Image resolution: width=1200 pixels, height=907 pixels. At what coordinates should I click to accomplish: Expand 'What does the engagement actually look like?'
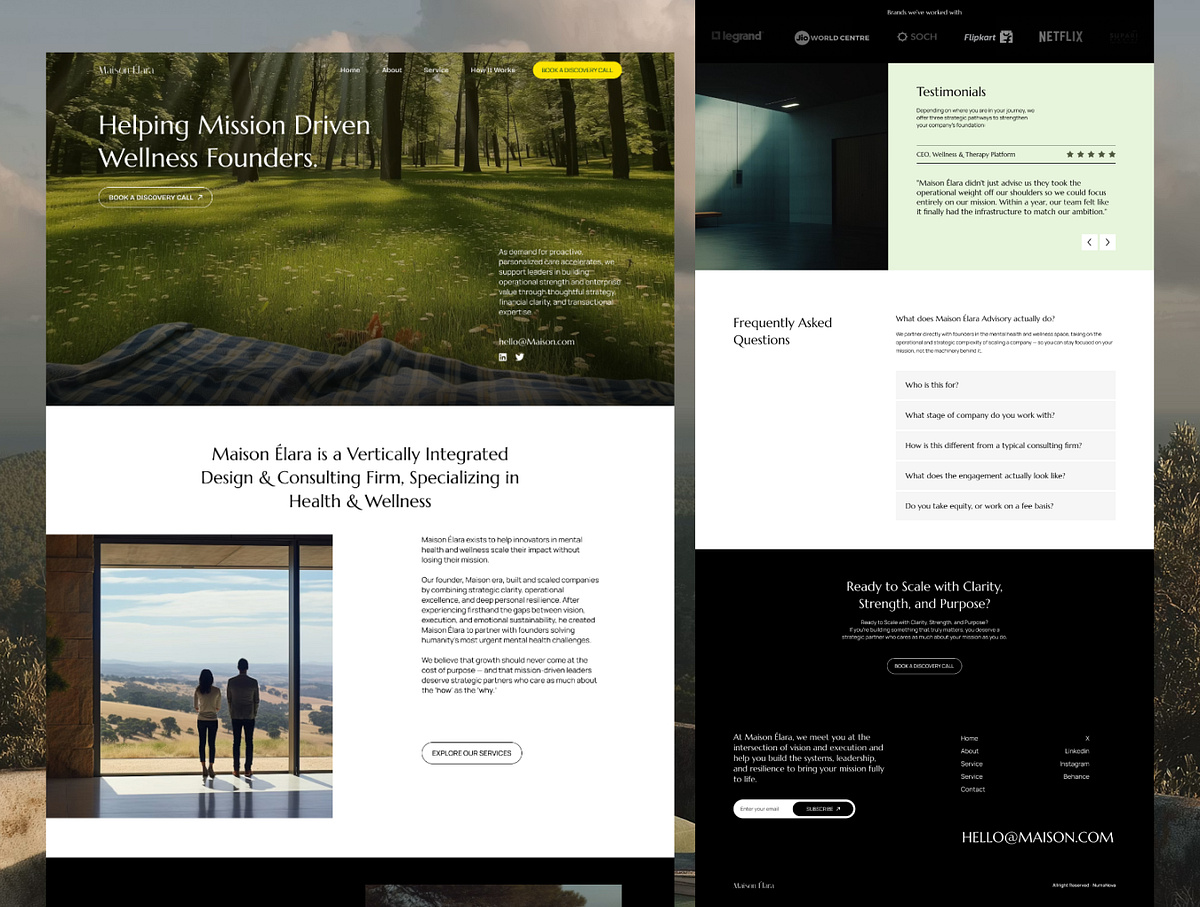1005,476
